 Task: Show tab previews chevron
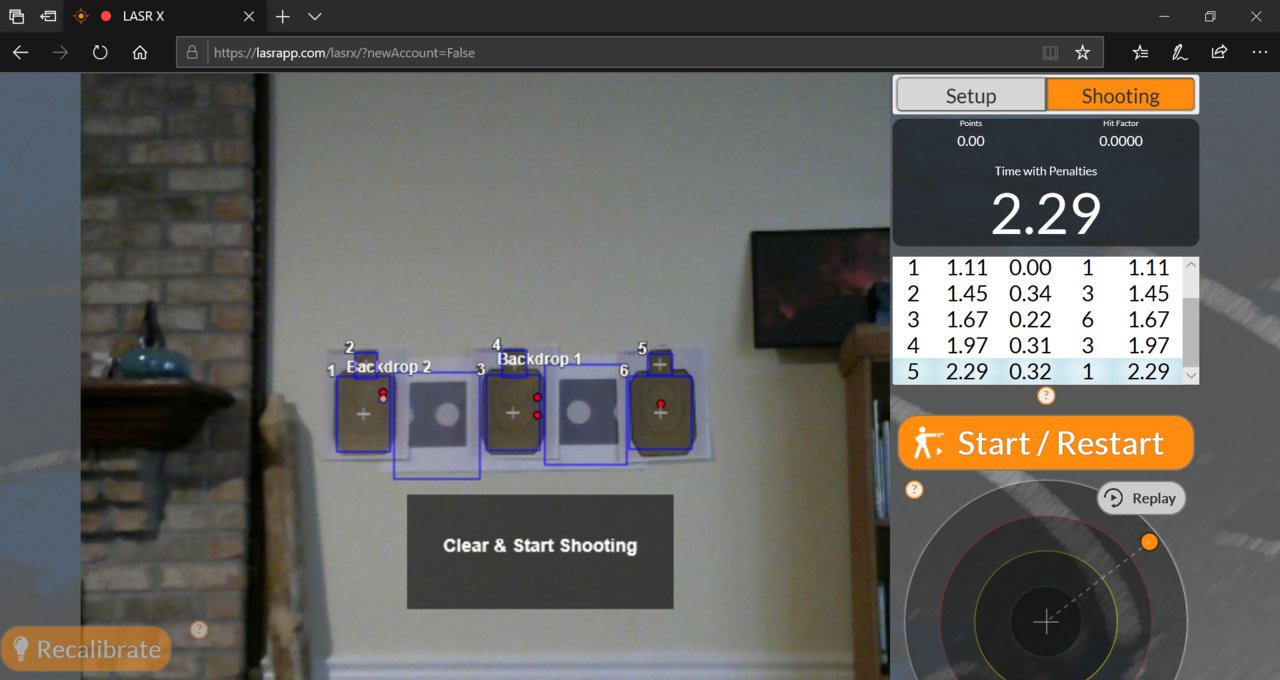314,16
